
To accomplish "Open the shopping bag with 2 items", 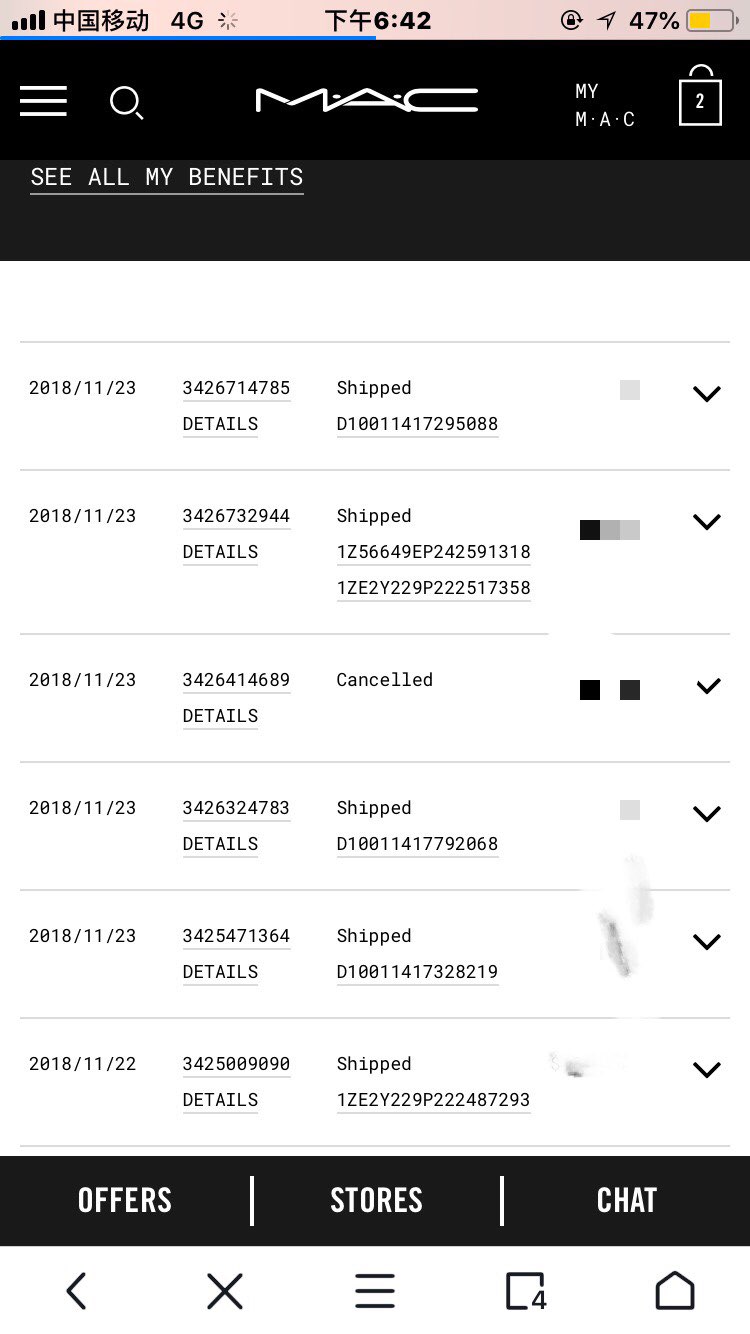I will click(700, 99).
